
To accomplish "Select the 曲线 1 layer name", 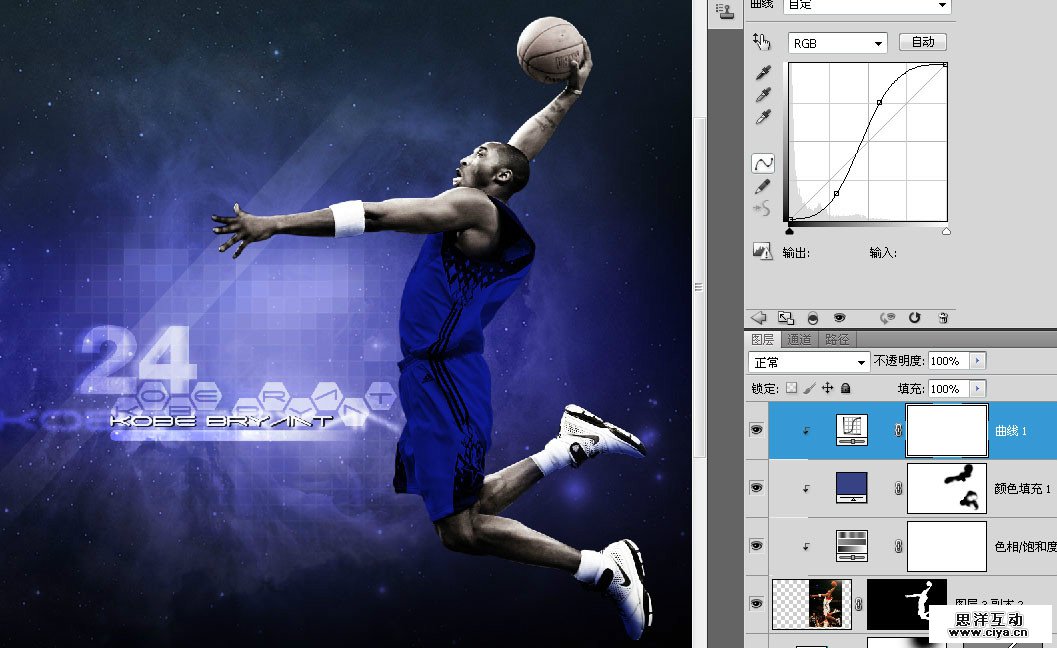I will point(1011,430).
